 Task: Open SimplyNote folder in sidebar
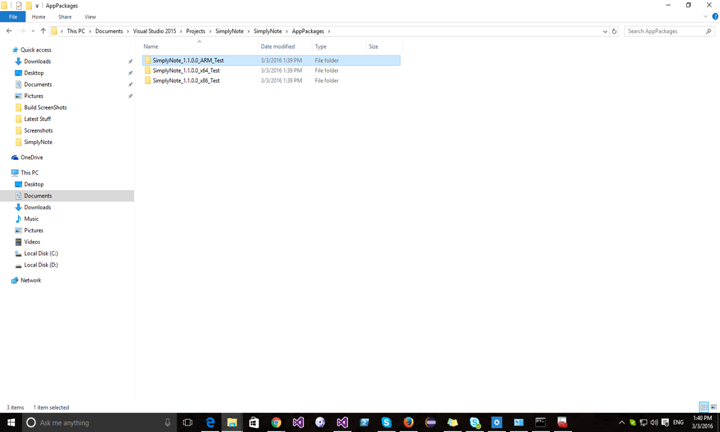(x=38, y=142)
